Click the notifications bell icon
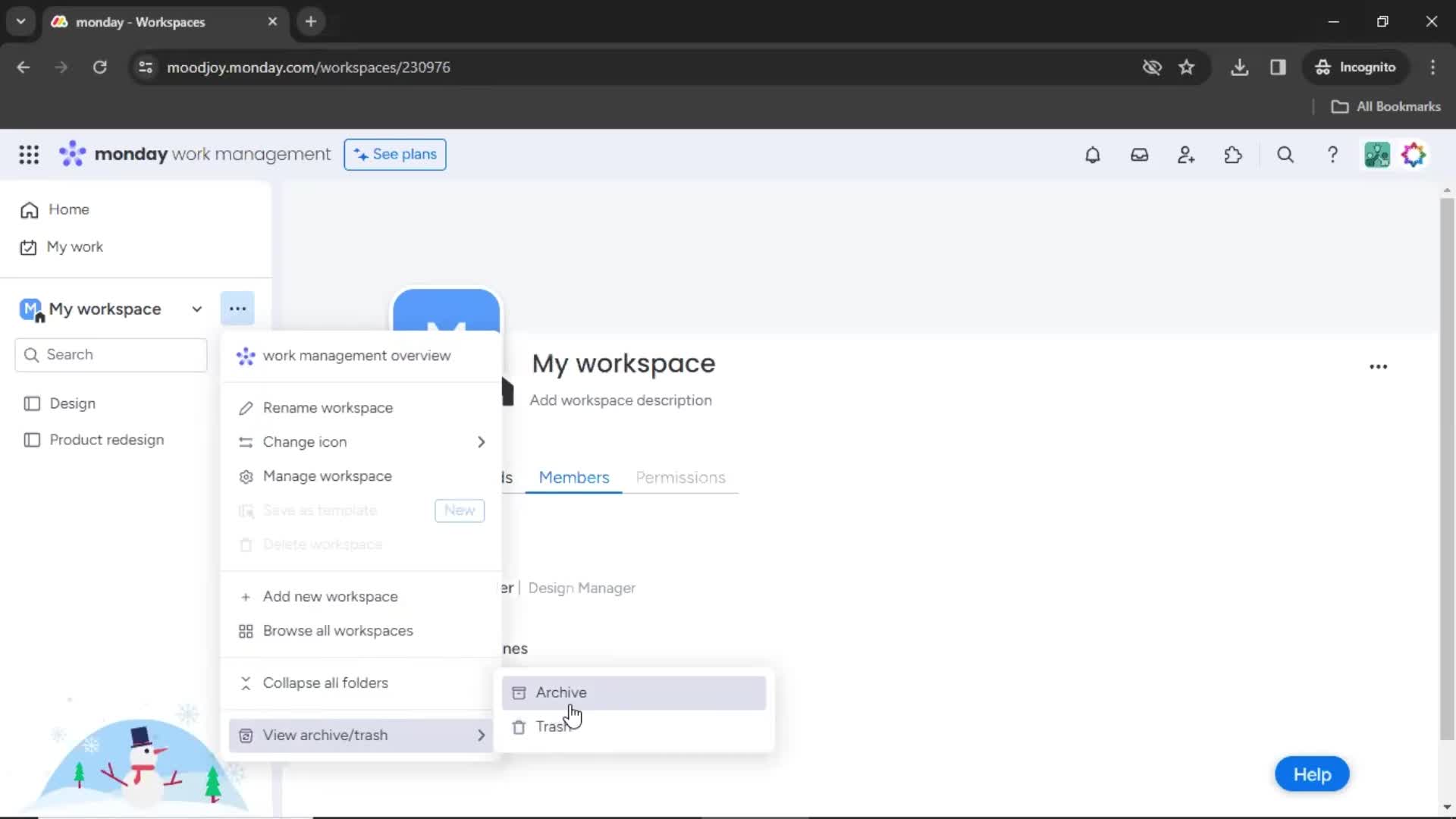 pyautogui.click(x=1092, y=155)
